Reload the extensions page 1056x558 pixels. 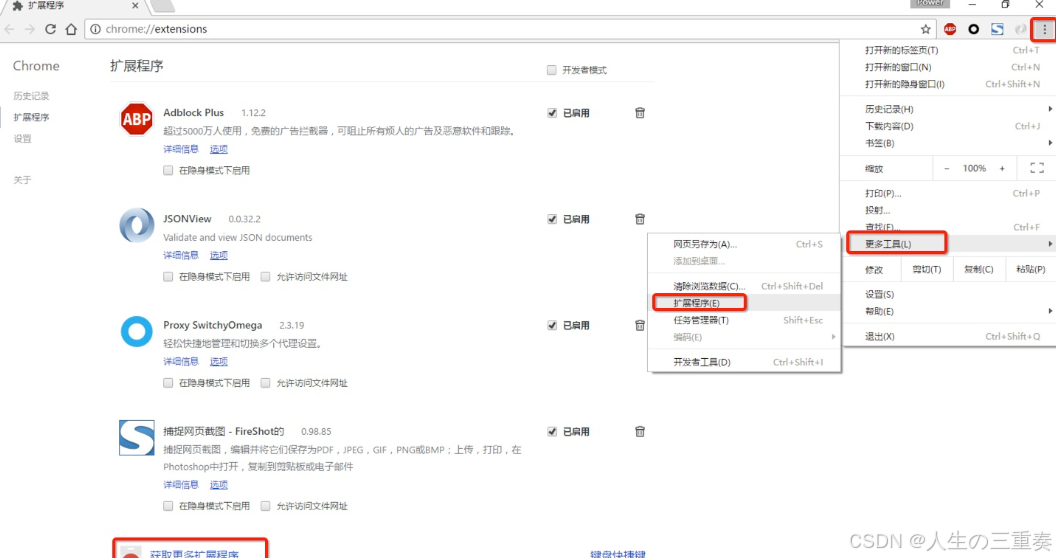tap(51, 29)
